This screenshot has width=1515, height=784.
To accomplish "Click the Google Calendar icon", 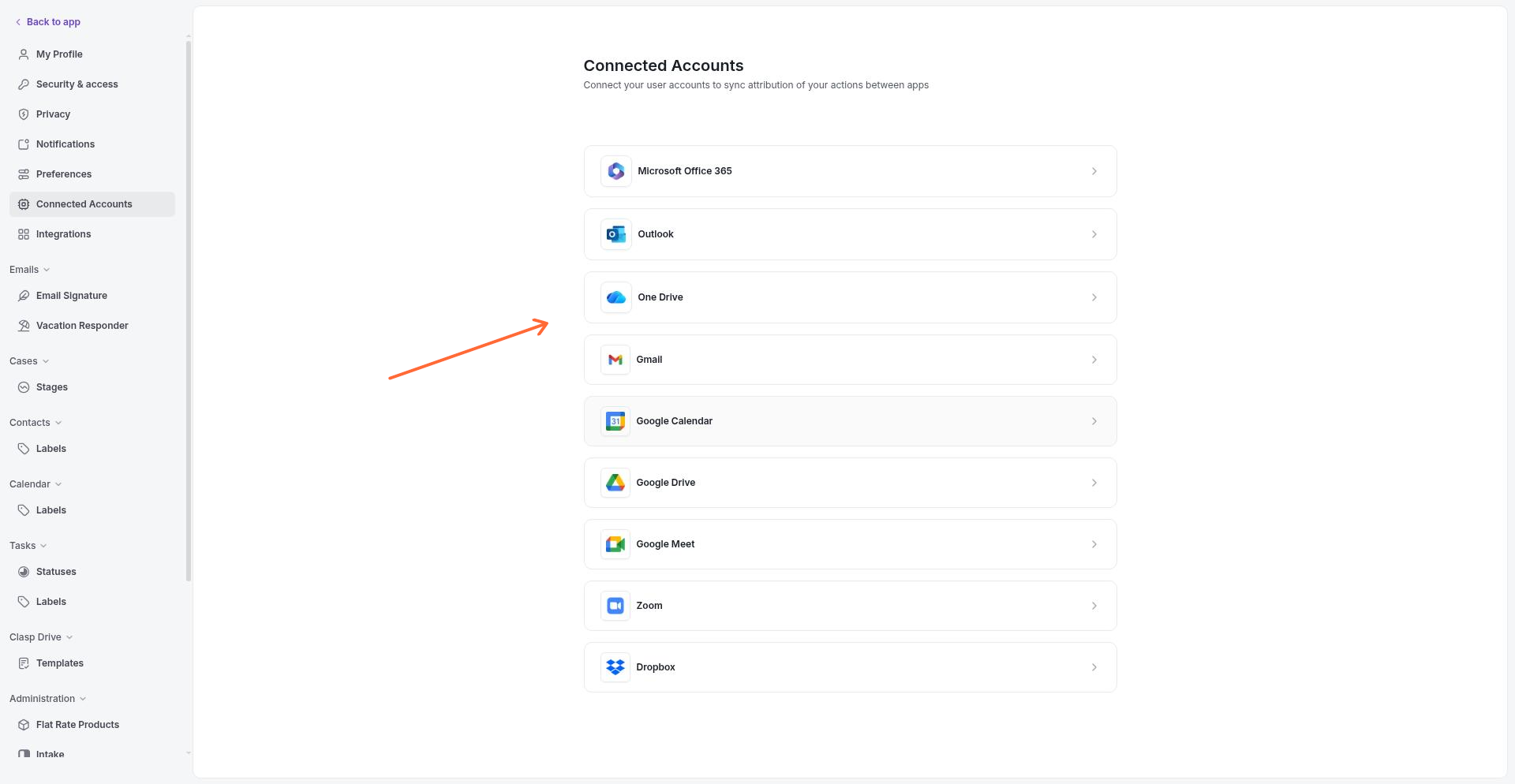I will point(615,421).
